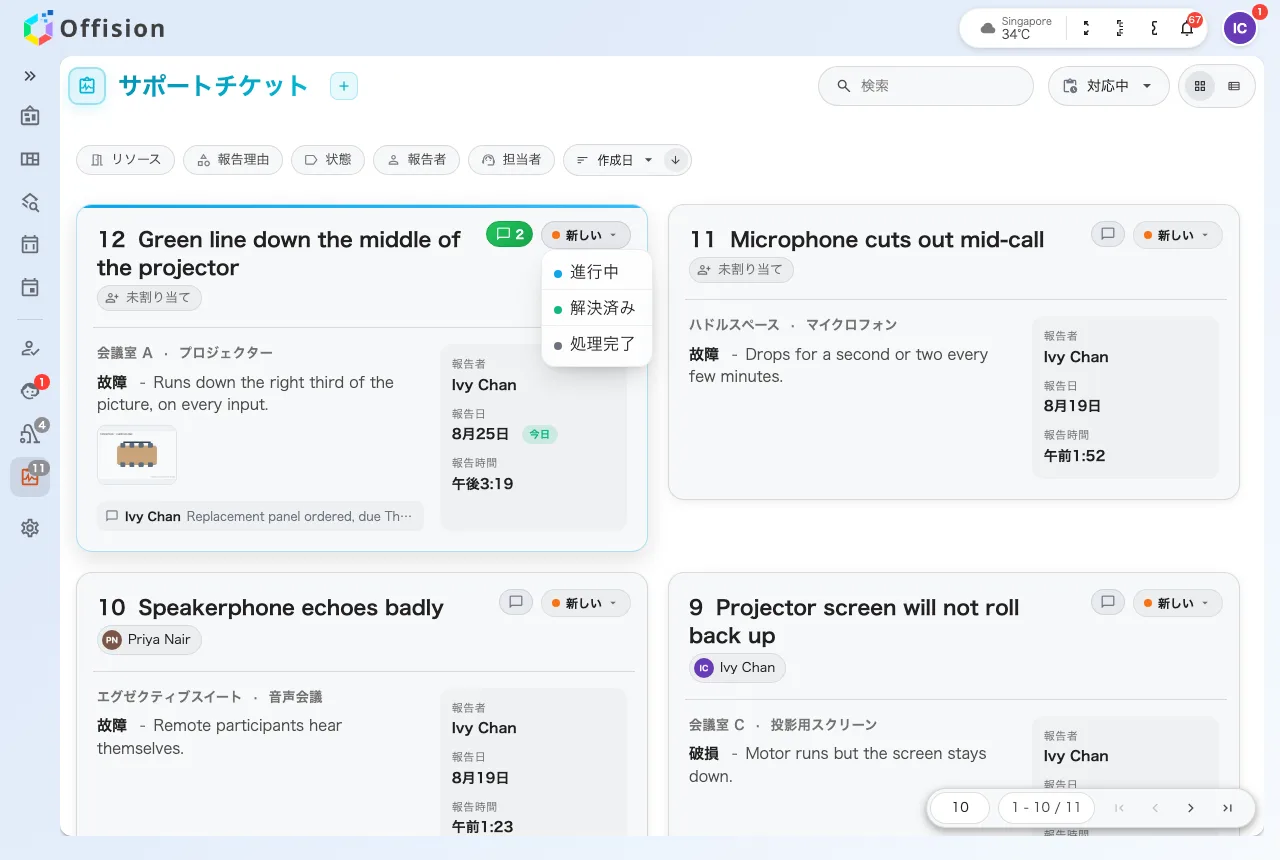
Task: Open the status dropdown on ticket 11
Action: pyautogui.click(x=1178, y=235)
